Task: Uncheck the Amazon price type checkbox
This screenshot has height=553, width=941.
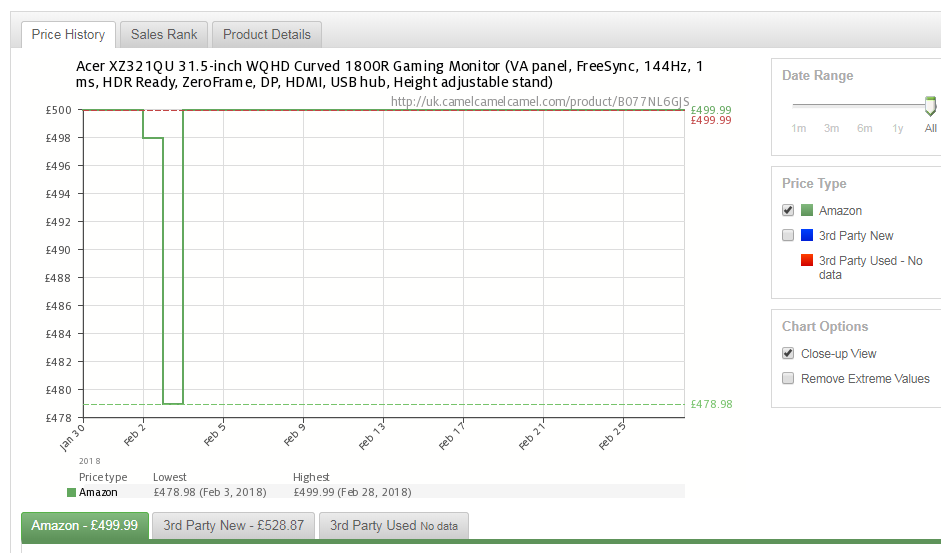Action: (x=788, y=210)
